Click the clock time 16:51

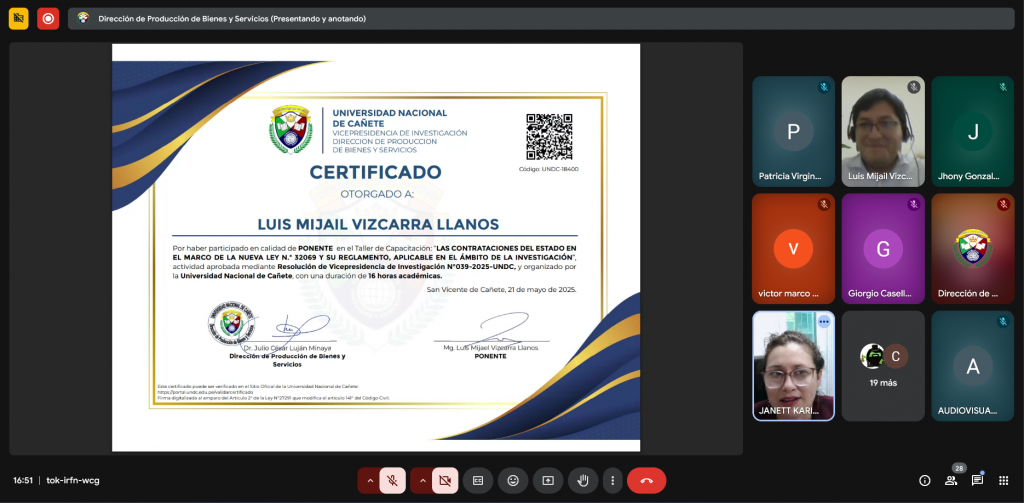(x=23, y=481)
